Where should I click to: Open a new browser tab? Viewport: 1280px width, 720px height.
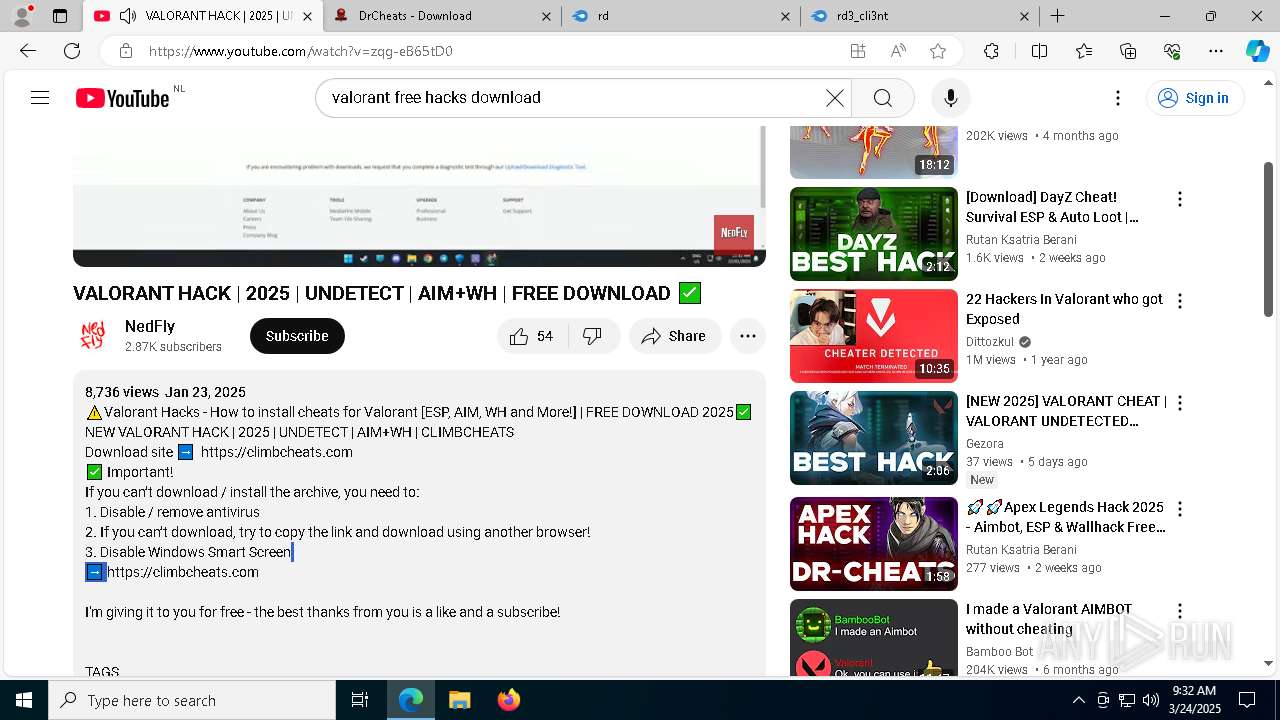point(1057,16)
